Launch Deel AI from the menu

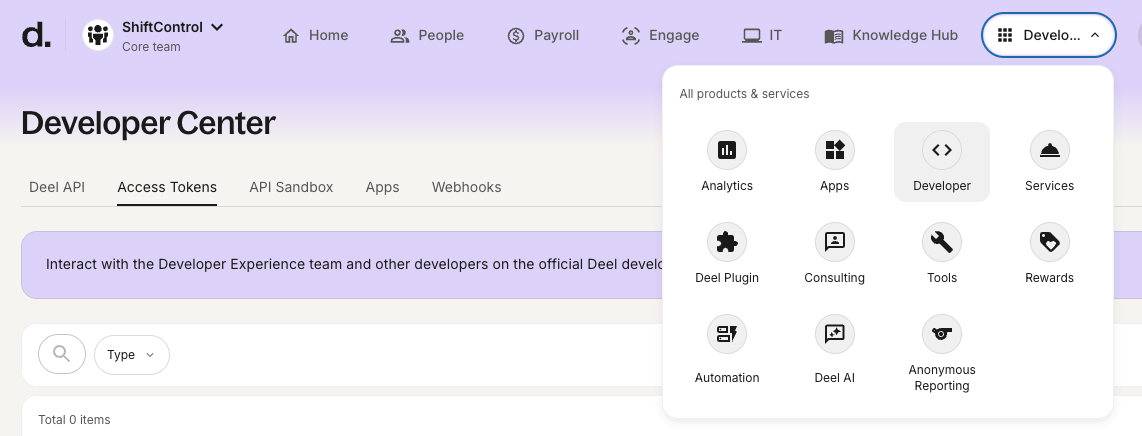[x=834, y=334]
